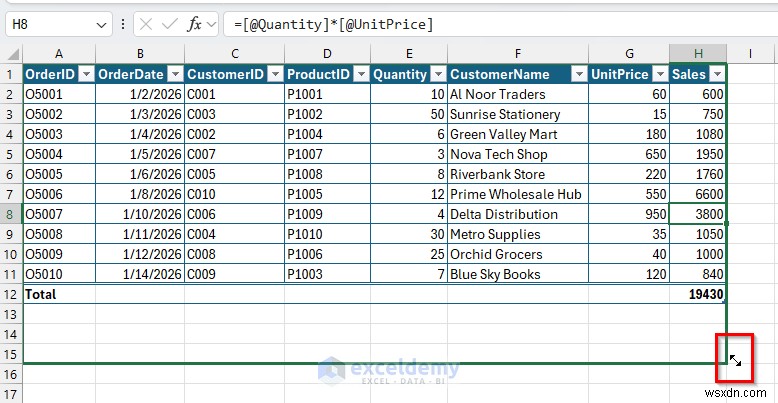
Task: Select column H header
Action: click(x=698, y=54)
